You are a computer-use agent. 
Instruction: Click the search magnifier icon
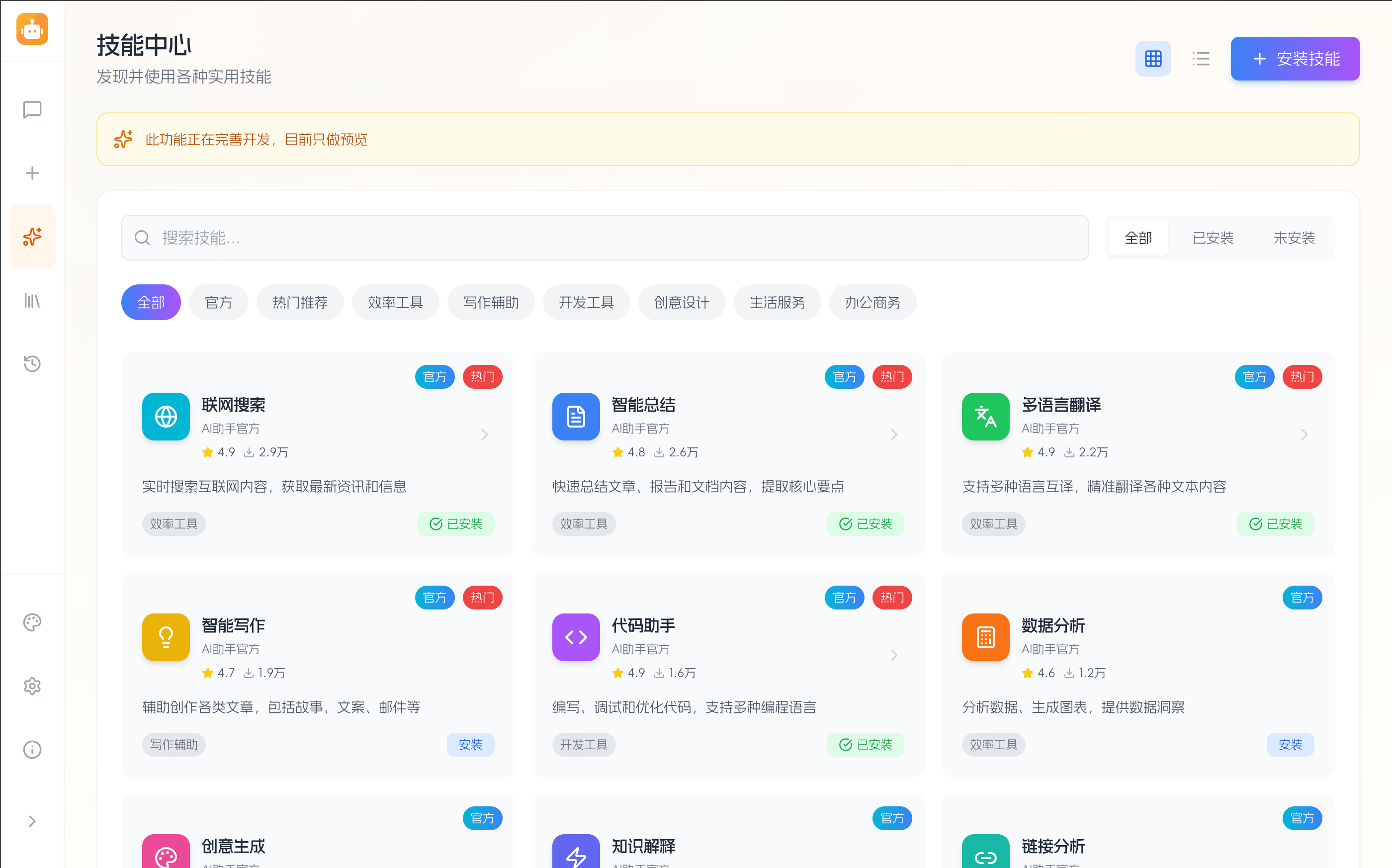[x=142, y=238]
